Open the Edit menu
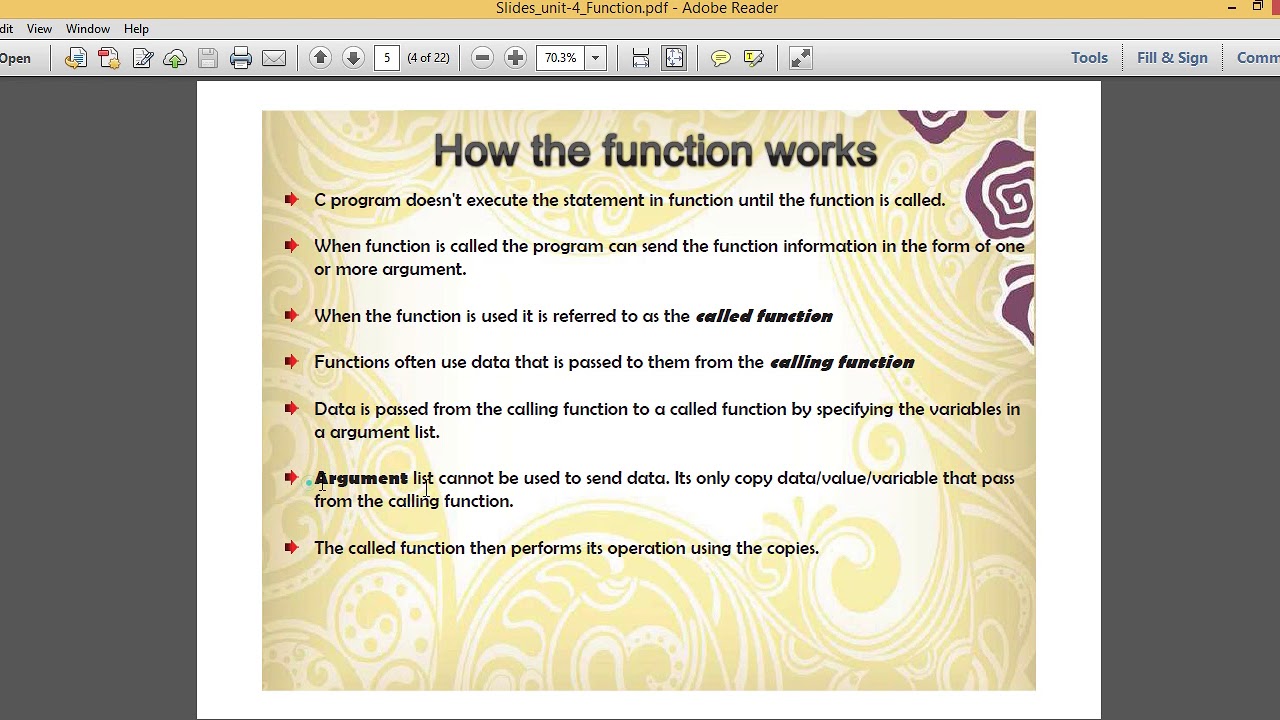This screenshot has height=720, width=1280. point(6,29)
